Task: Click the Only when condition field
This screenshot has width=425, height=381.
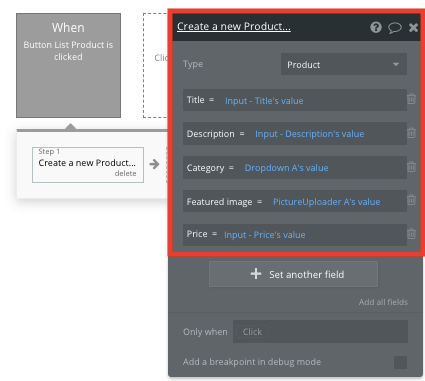Action: tap(320, 331)
